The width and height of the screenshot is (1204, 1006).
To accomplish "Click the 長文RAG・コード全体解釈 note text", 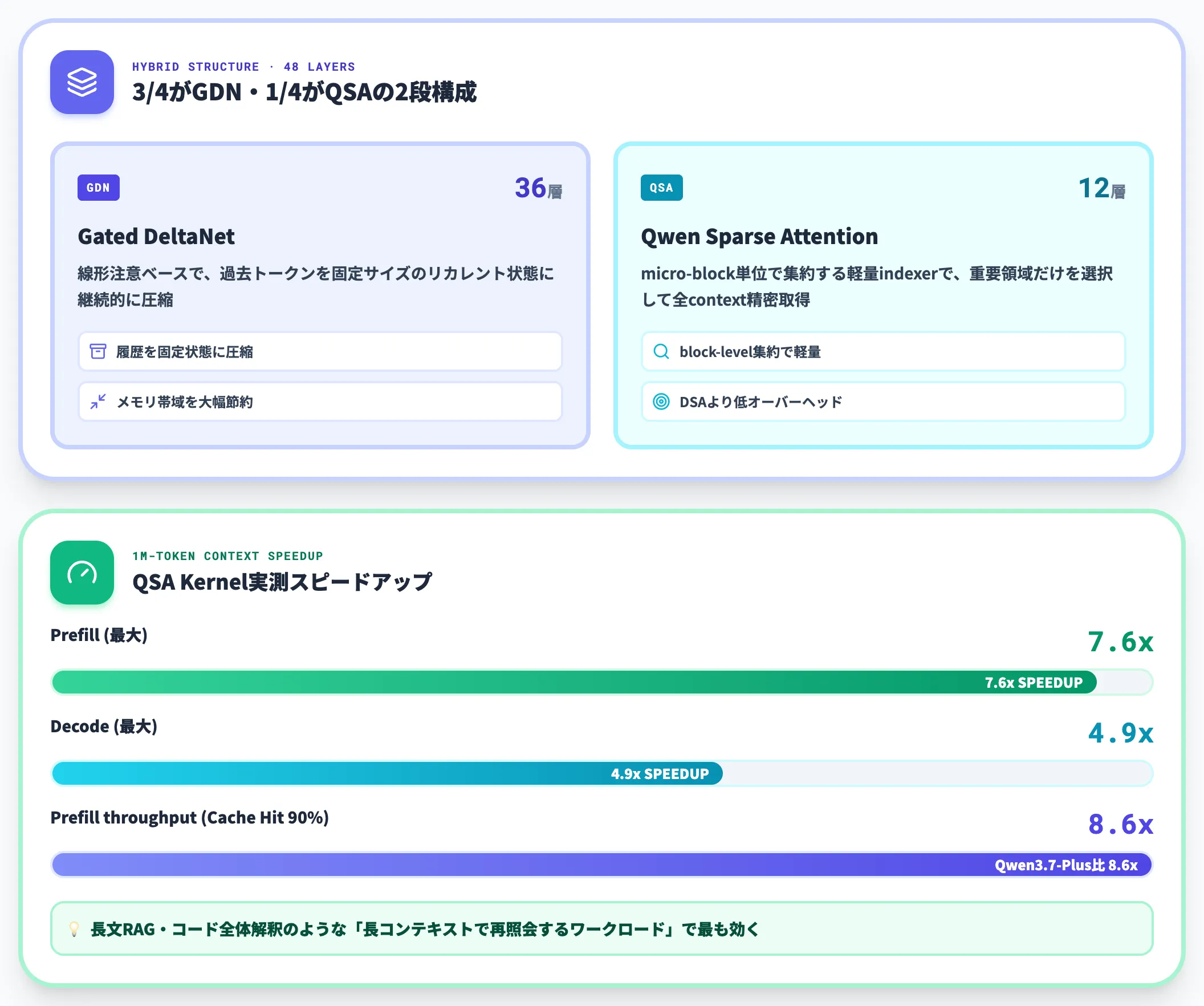I will click(425, 928).
